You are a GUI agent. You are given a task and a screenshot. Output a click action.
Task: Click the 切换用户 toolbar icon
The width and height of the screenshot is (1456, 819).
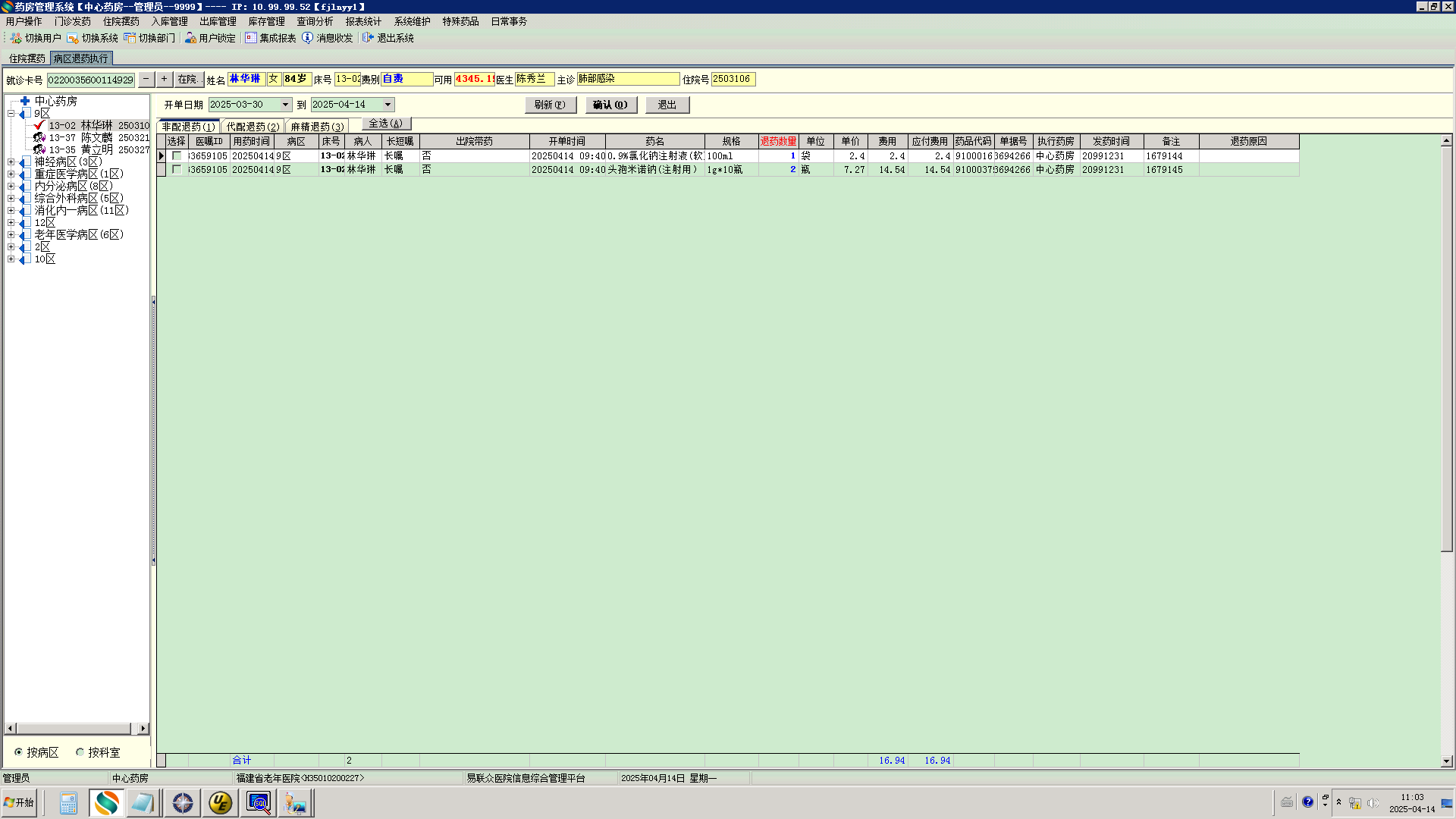pyautogui.click(x=16, y=38)
